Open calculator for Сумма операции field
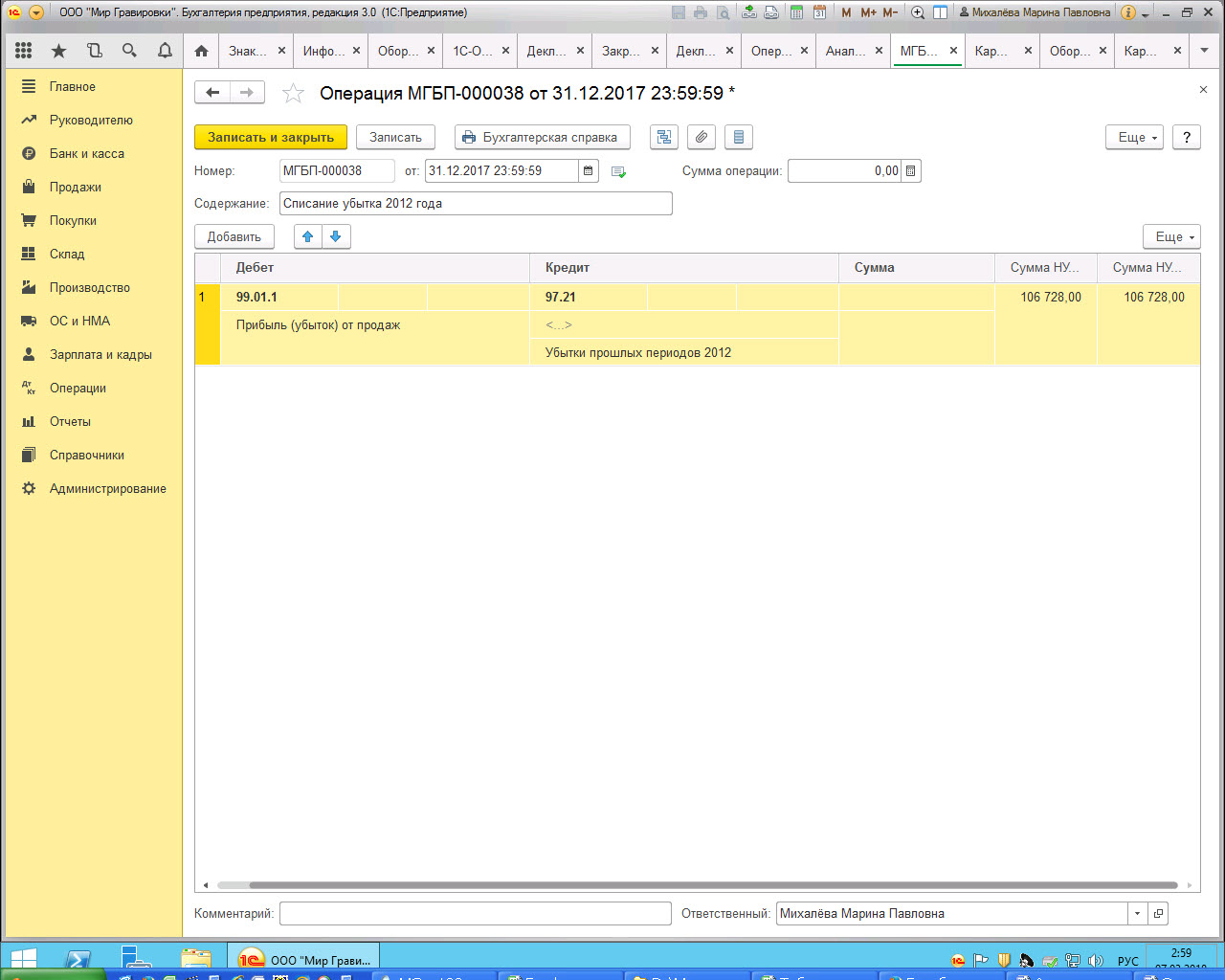Viewport: 1225px width, 980px height. [911, 171]
